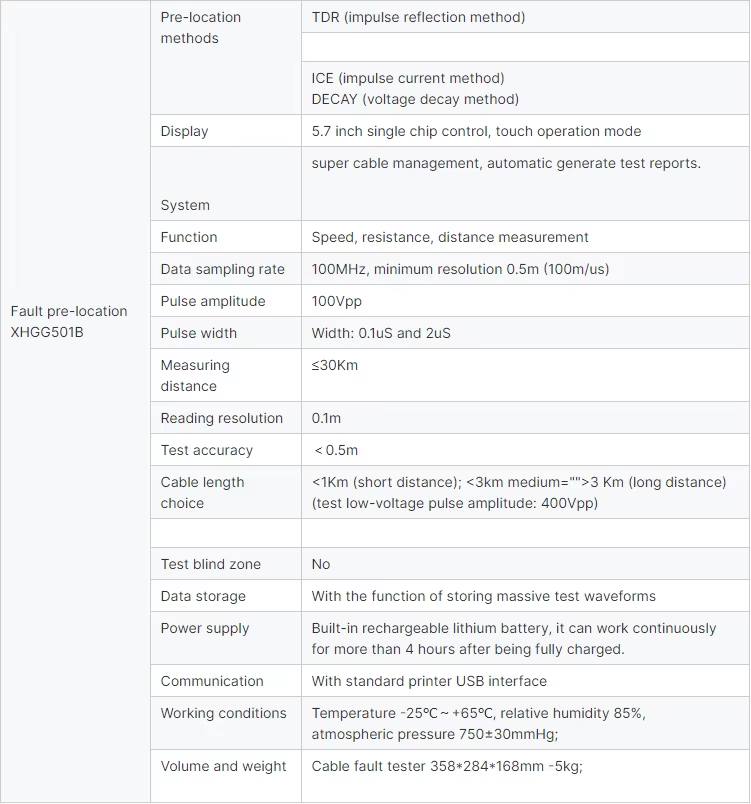Click the 'Volume and weight' label
751x804 pixels.
[224, 766]
